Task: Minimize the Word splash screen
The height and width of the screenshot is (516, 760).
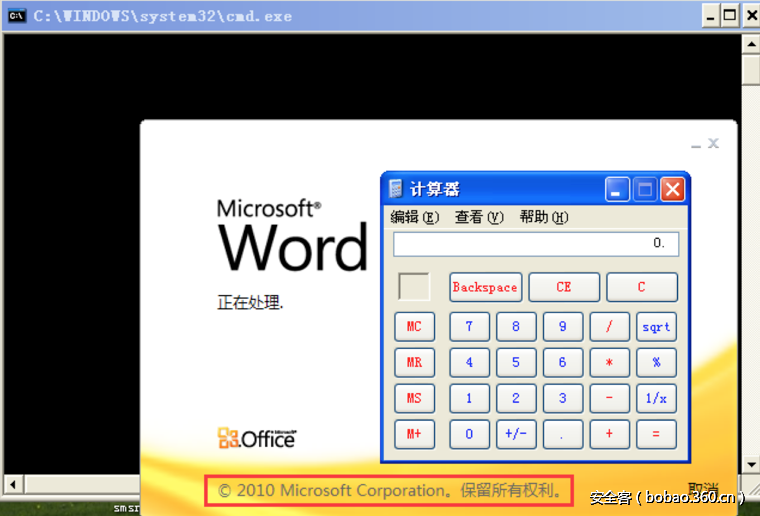Action: (696, 144)
